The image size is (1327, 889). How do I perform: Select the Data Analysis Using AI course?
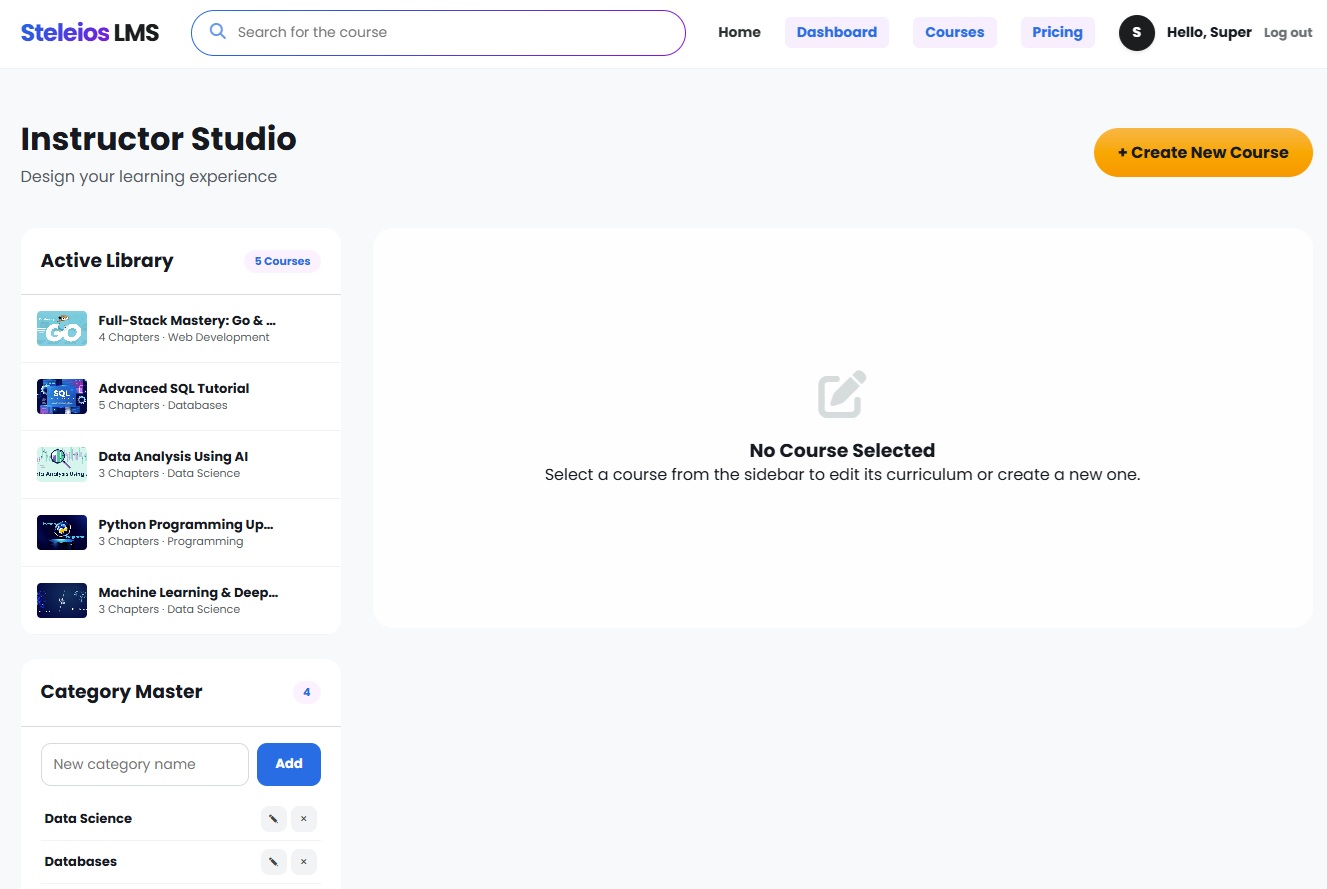point(181,465)
